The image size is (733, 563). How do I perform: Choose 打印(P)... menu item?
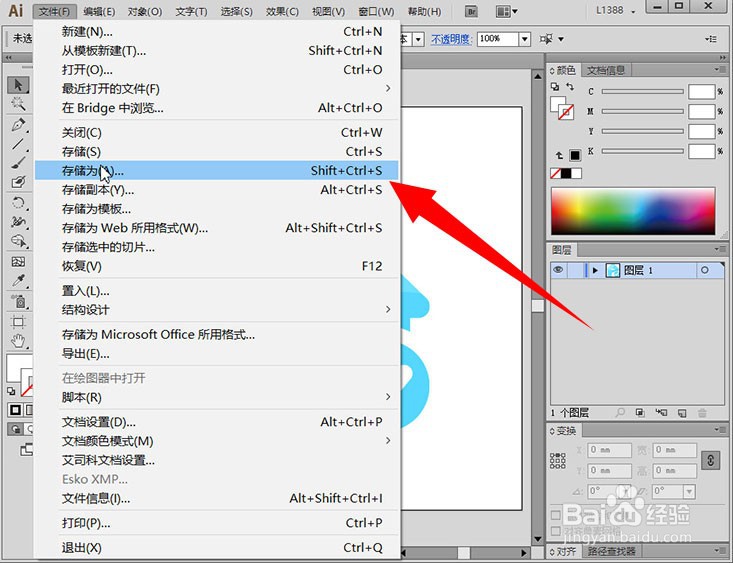(217, 523)
